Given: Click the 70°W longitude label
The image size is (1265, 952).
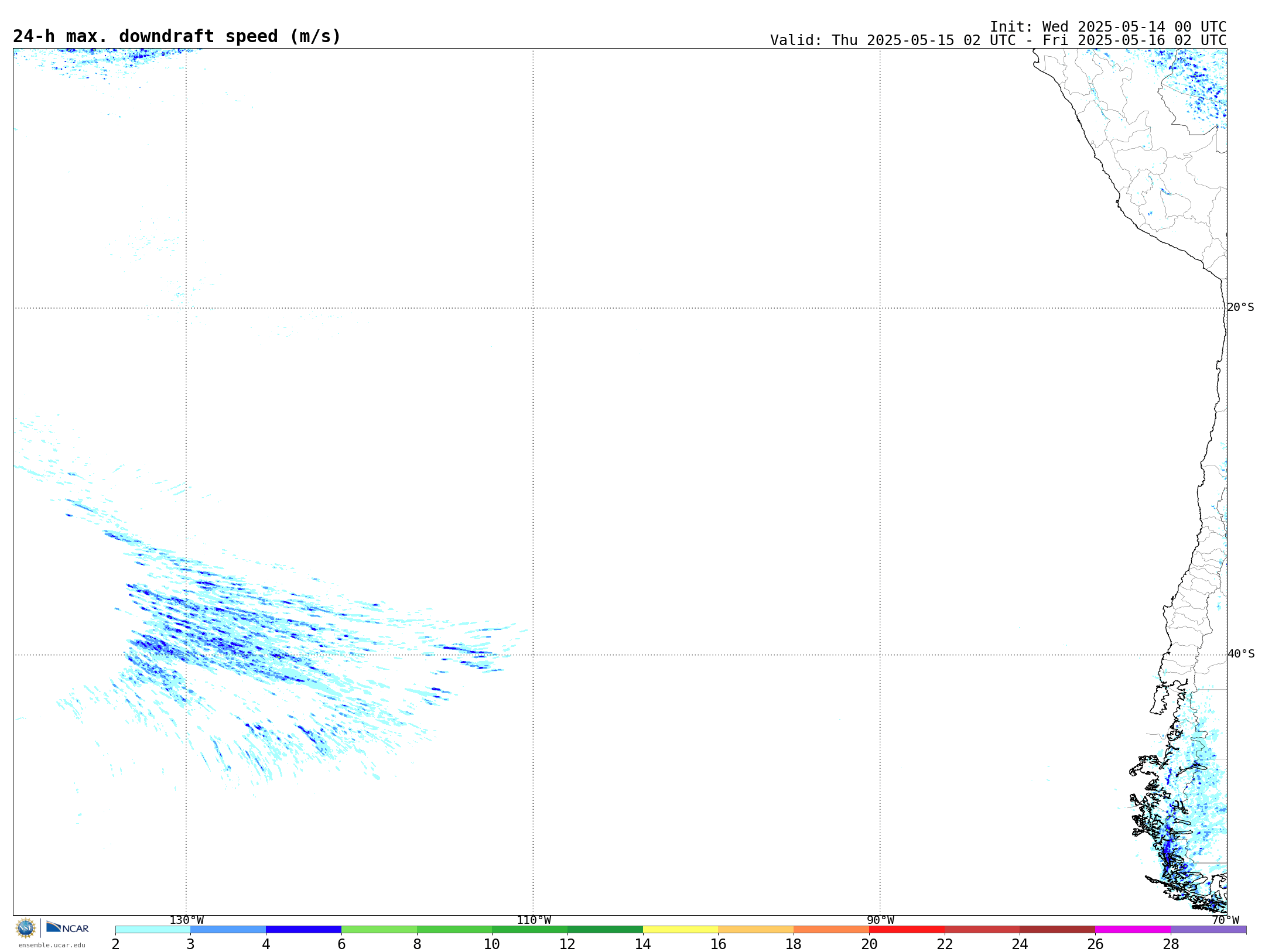Looking at the screenshot, I should tap(1225, 920).
